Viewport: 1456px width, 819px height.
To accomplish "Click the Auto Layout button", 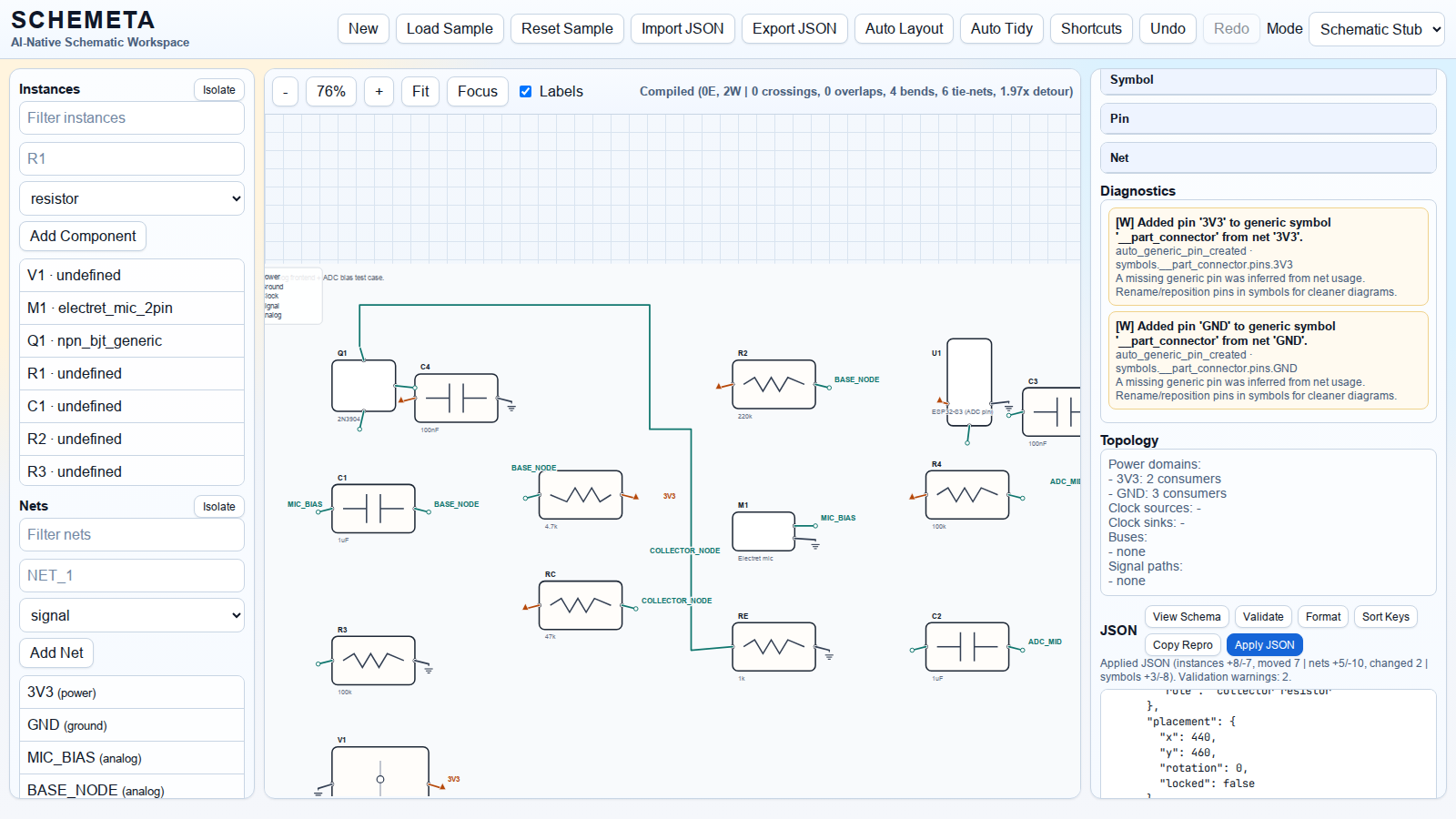I will click(904, 29).
